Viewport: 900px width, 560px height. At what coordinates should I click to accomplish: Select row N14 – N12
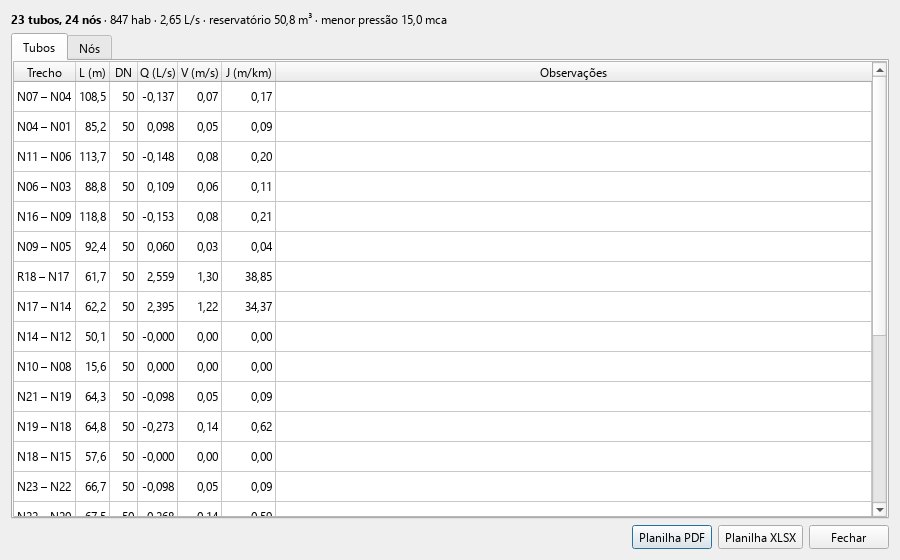point(443,336)
